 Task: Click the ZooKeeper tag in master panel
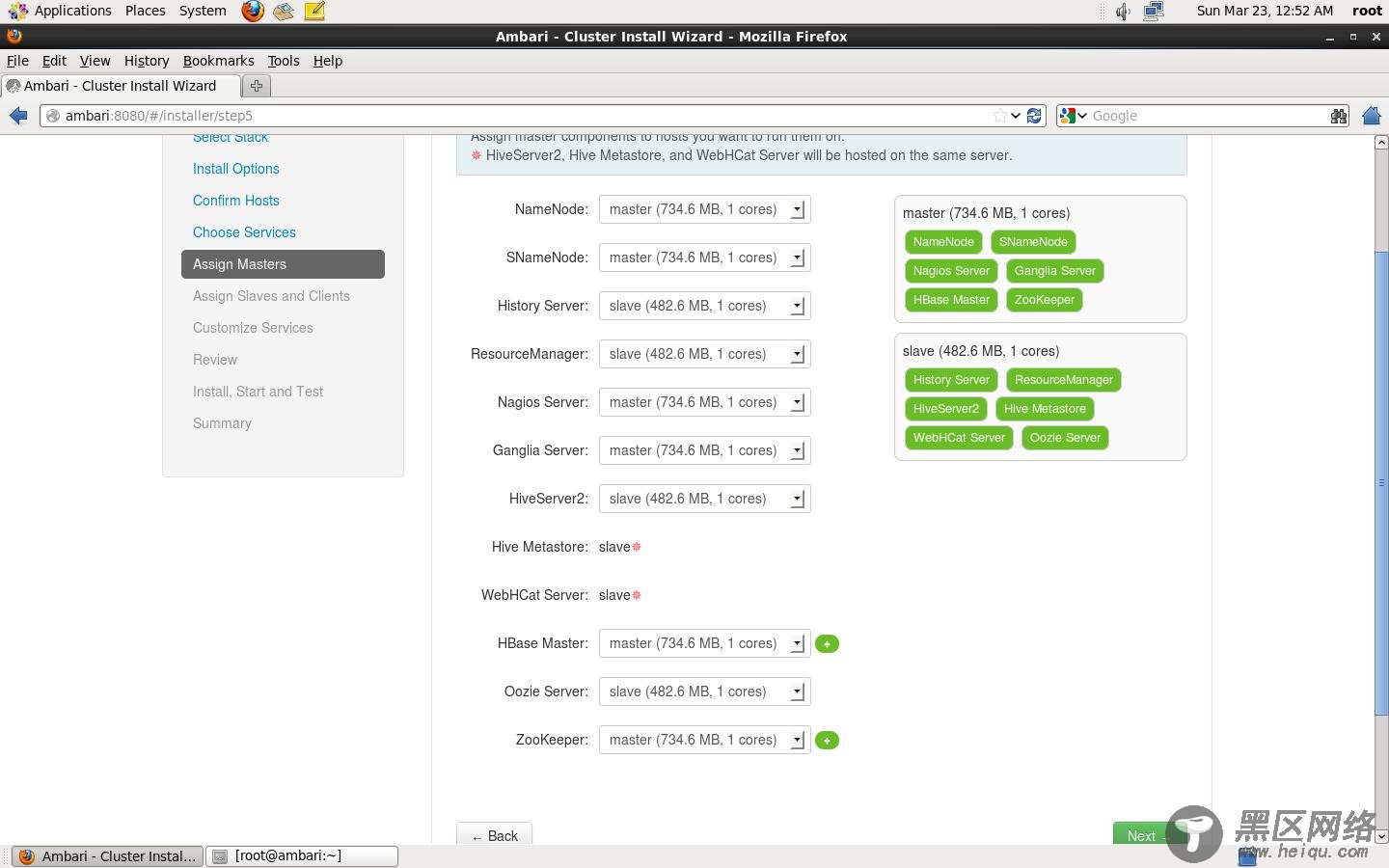[1045, 300]
